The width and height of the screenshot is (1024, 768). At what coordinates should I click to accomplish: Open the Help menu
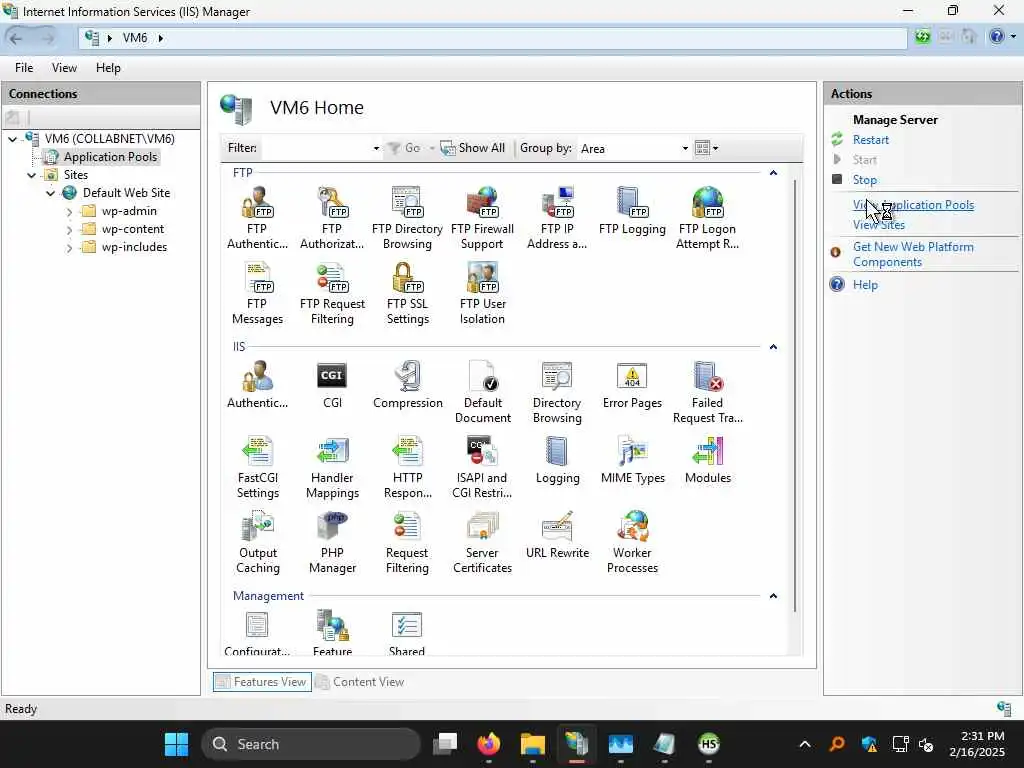click(108, 68)
